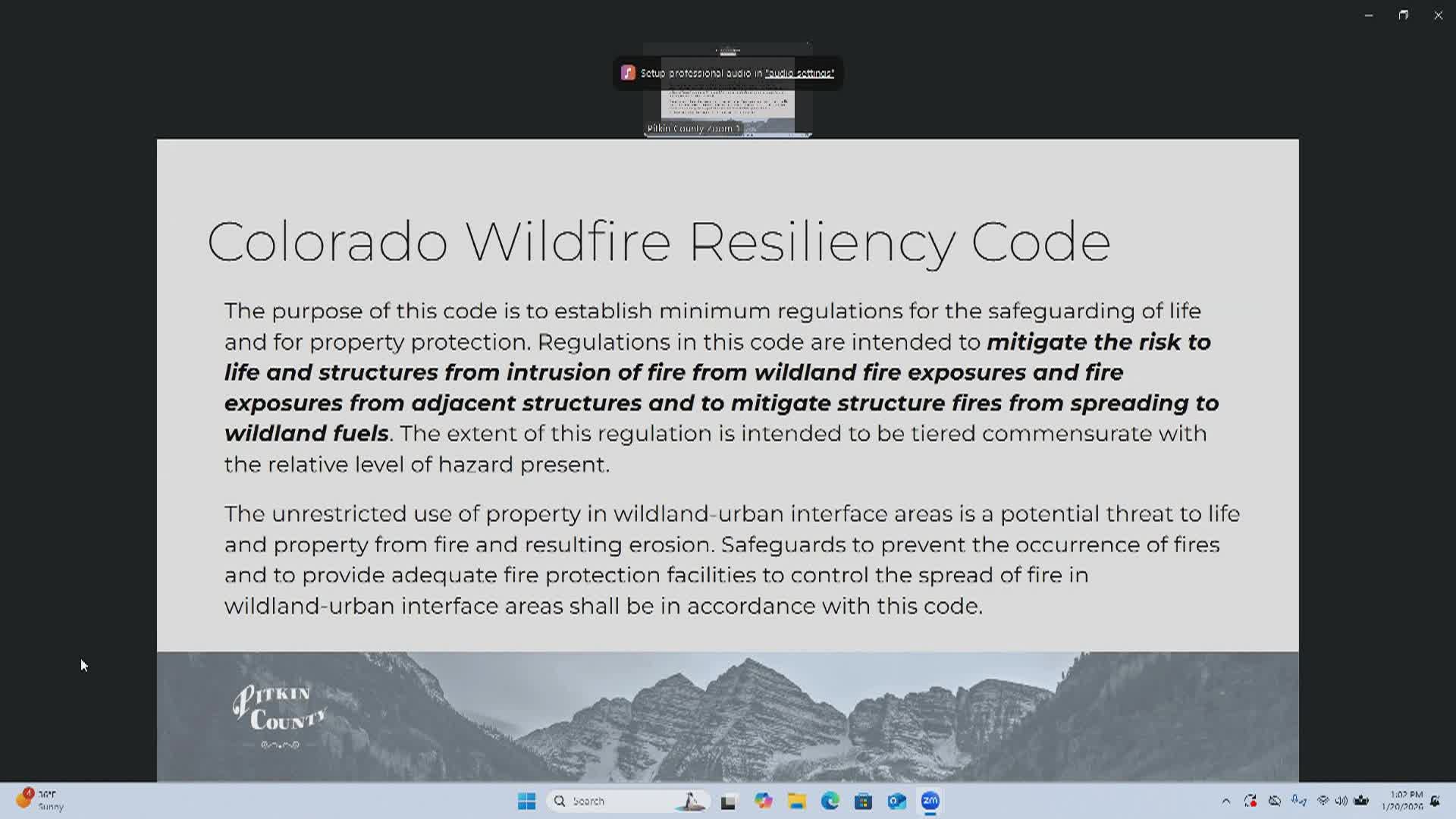Open the notification bell in the tray
Screen dimensions: 1456x819
click(1435, 801)
